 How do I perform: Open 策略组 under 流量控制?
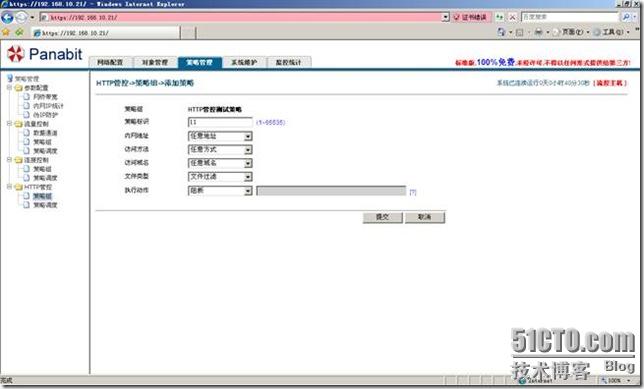click(42, 142)
